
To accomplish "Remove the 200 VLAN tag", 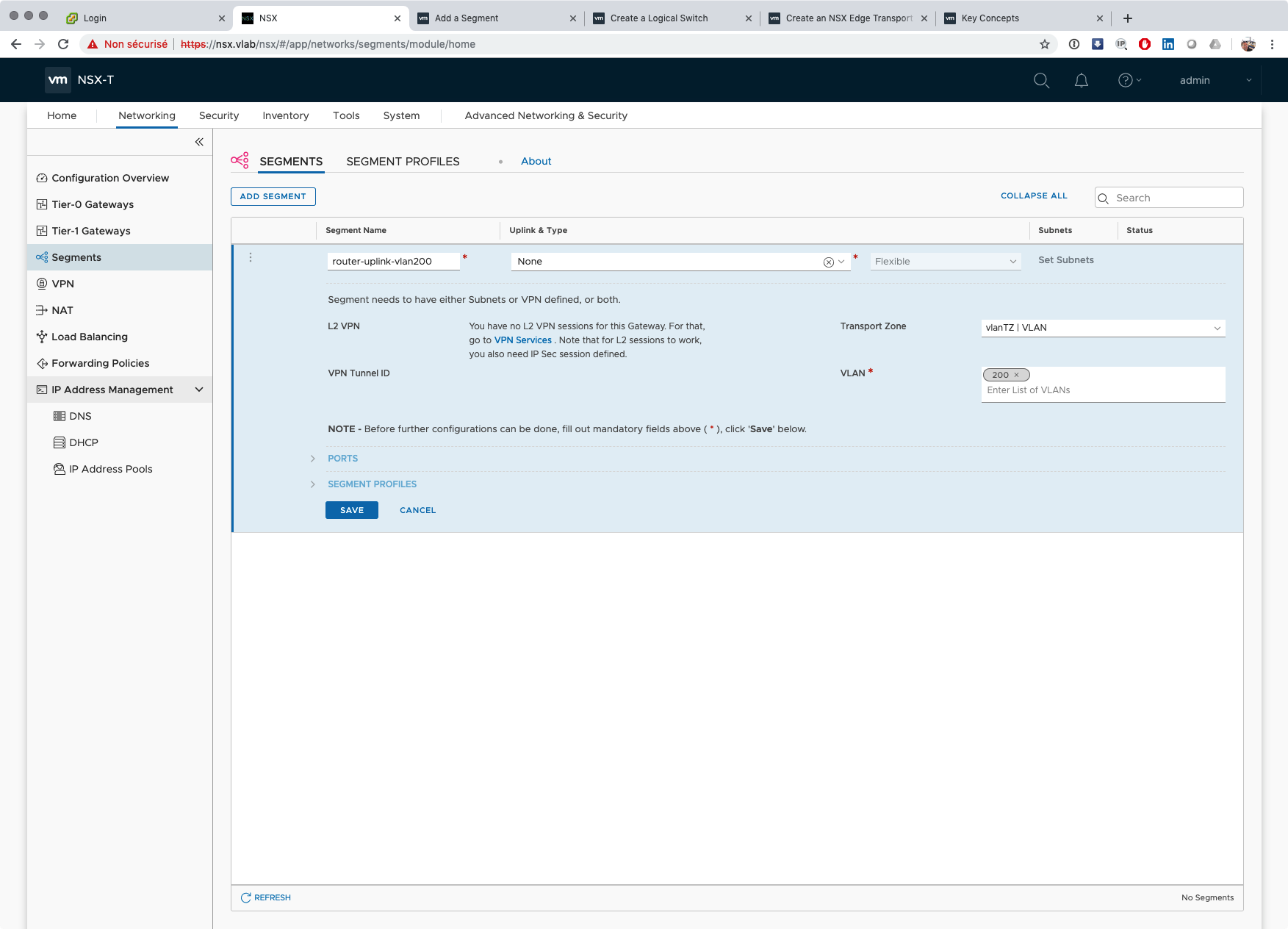I will tap(1017, 375).
